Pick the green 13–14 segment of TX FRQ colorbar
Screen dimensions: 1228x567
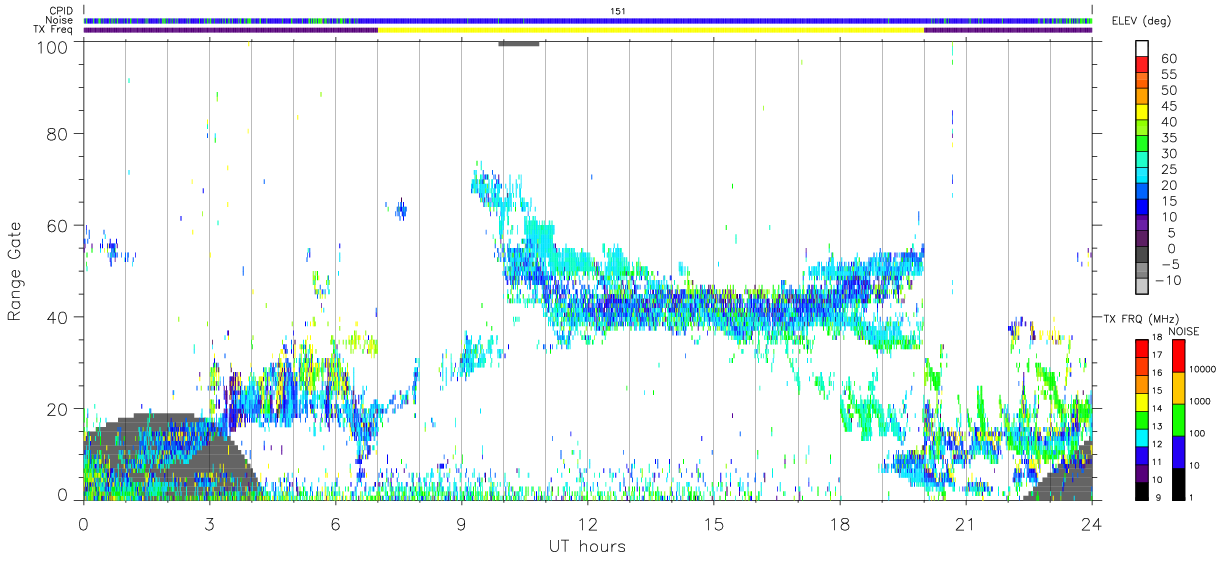pyautogui.click(x=1143, y=420)
